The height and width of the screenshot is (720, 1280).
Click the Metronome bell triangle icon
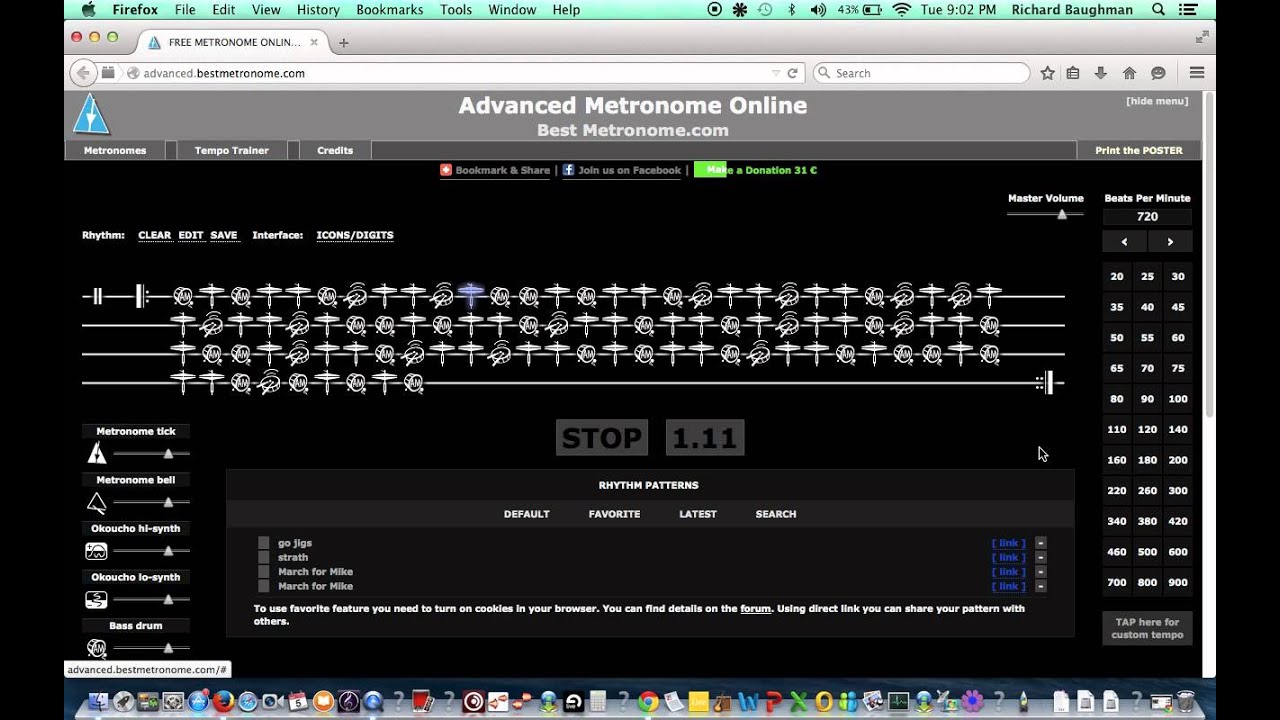(97, 502)
